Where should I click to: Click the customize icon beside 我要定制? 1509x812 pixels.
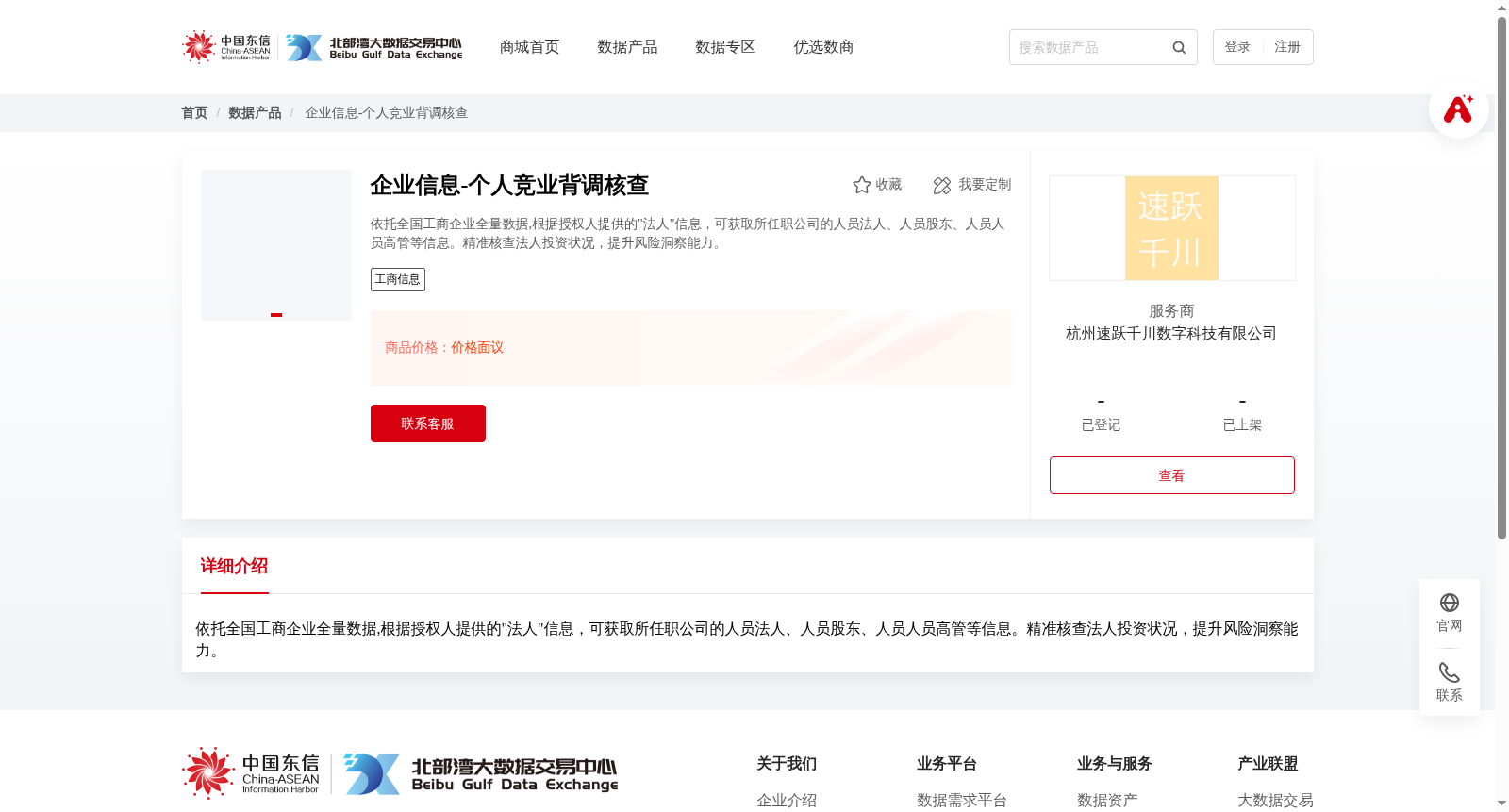coord(942,185)
